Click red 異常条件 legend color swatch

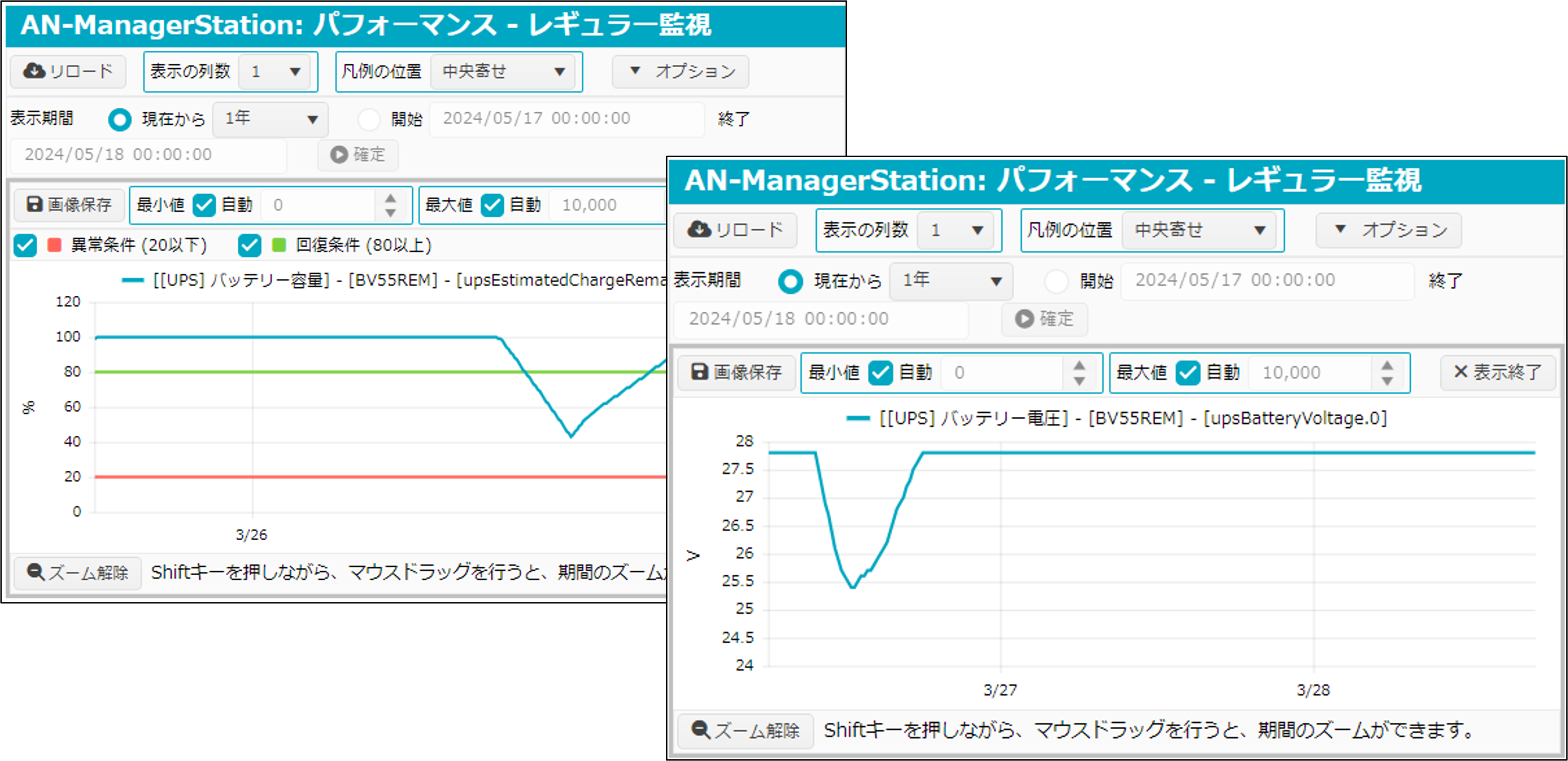point(54,245)
